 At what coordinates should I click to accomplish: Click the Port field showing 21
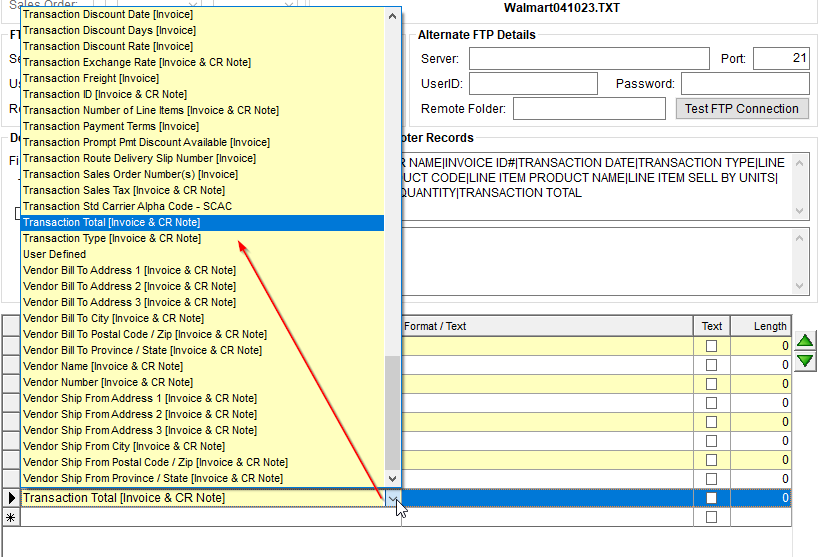[x=781, y=58]
